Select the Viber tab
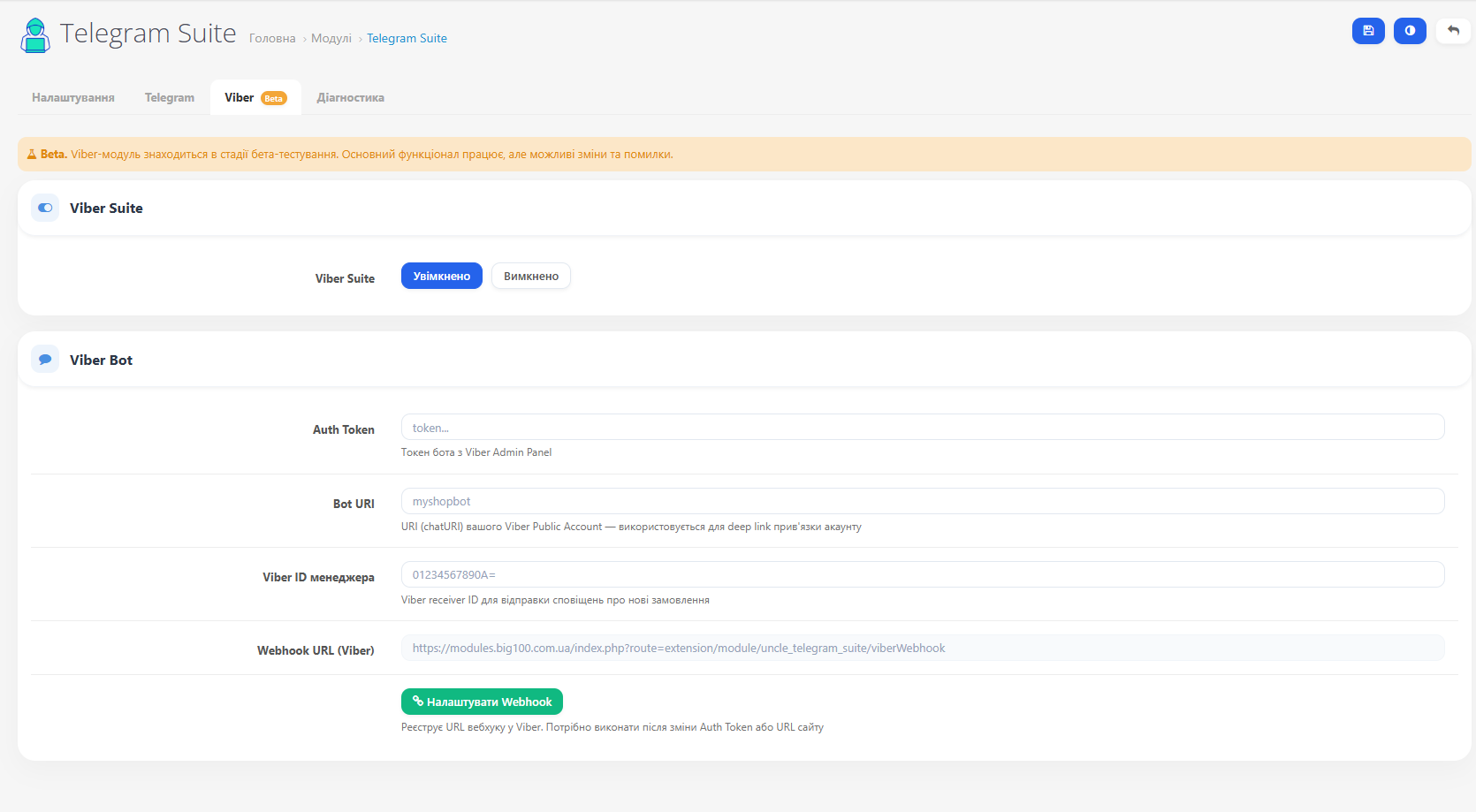 [x=255, y=97]
